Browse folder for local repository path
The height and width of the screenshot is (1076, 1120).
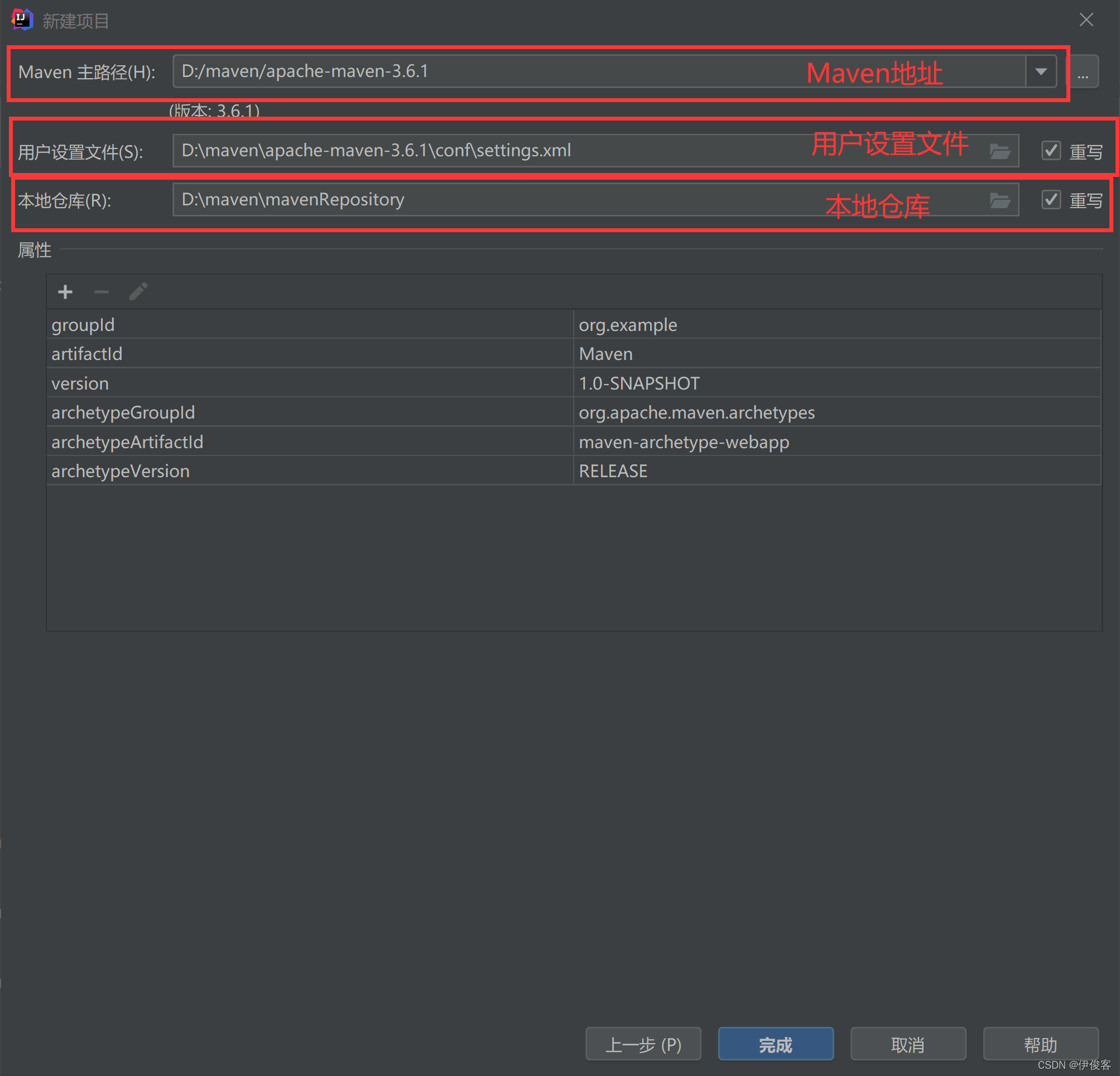[999, 200]
